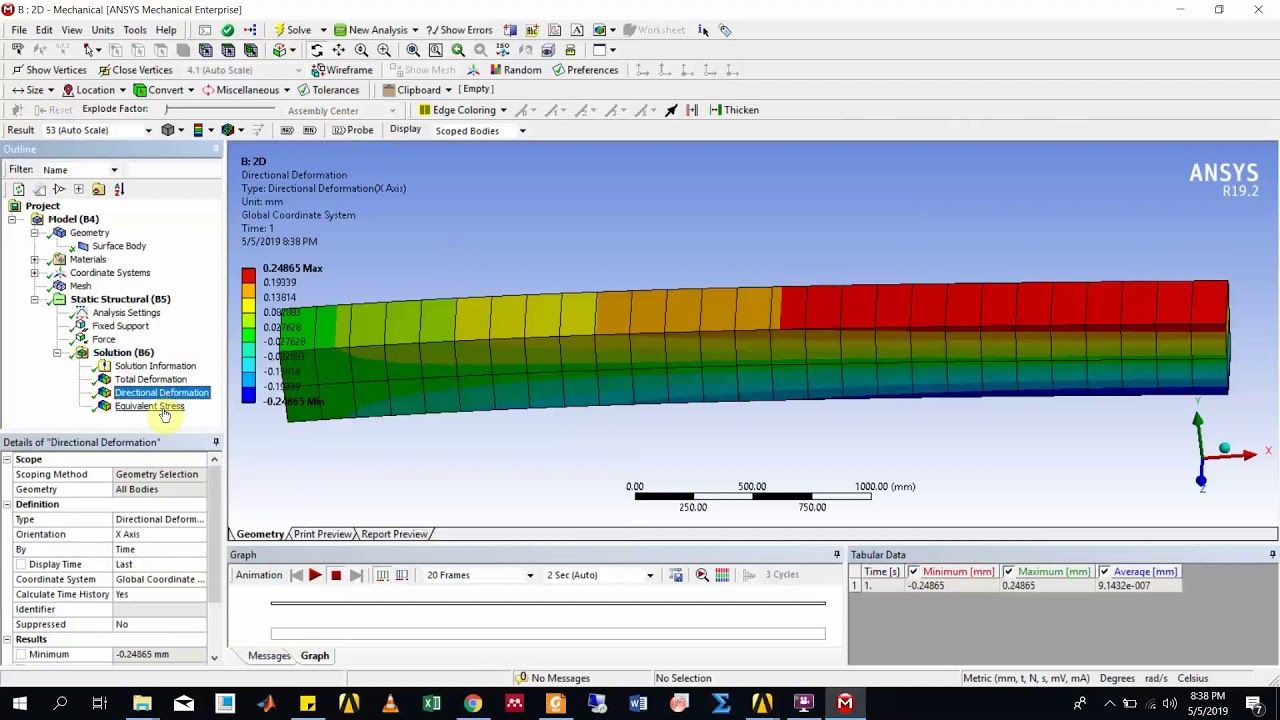
Task: Open the Units menu
Action: pyautogui.click(x=103, y=30)
